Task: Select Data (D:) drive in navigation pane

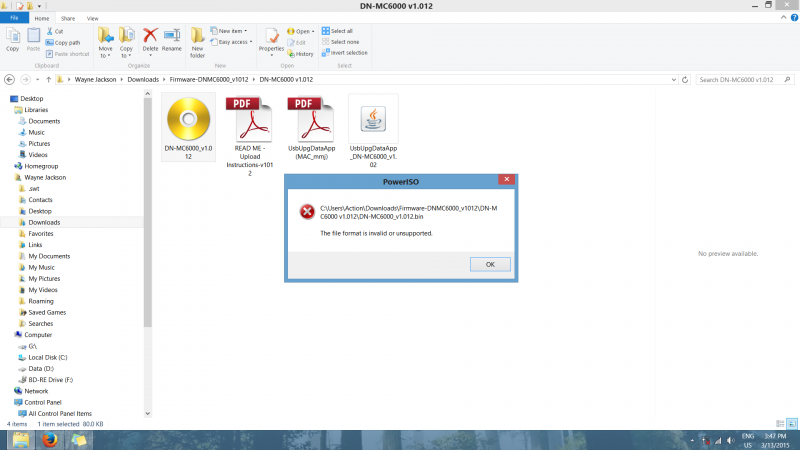Action: click(x=36, y=368)
